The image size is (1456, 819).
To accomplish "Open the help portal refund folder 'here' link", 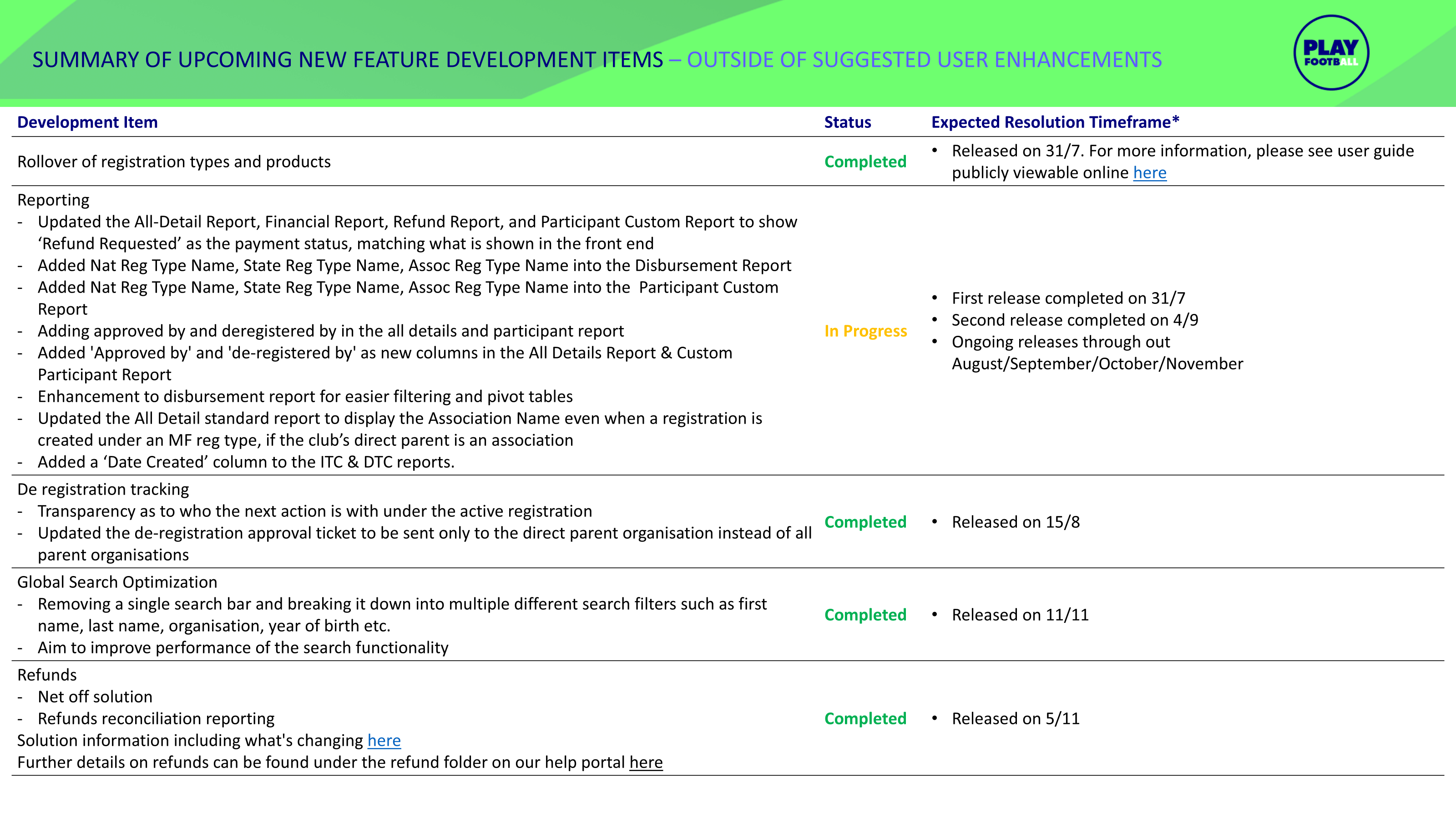I will click(646, 763).
